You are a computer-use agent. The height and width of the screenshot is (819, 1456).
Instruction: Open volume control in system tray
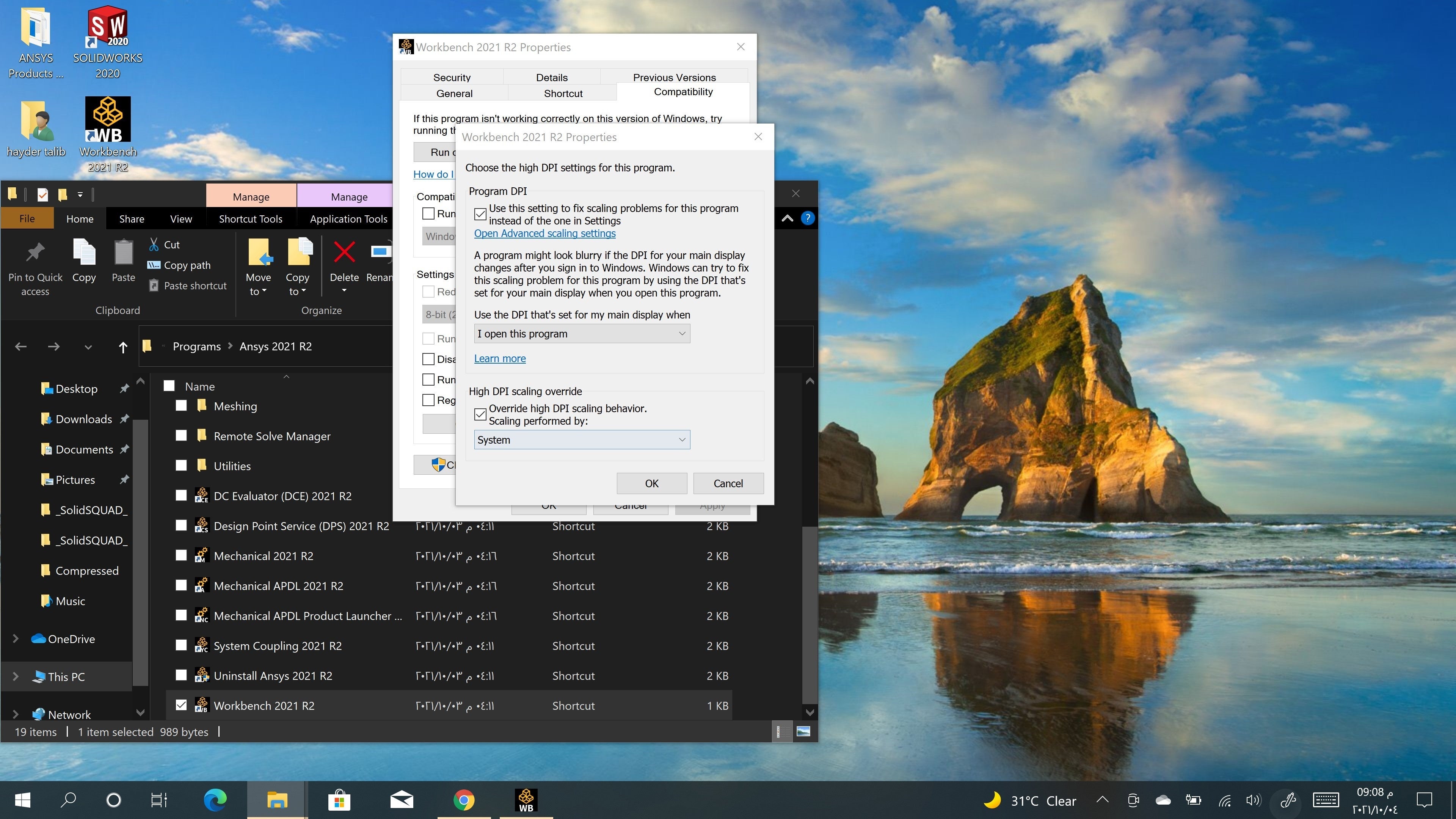[x=1253, y=800]
